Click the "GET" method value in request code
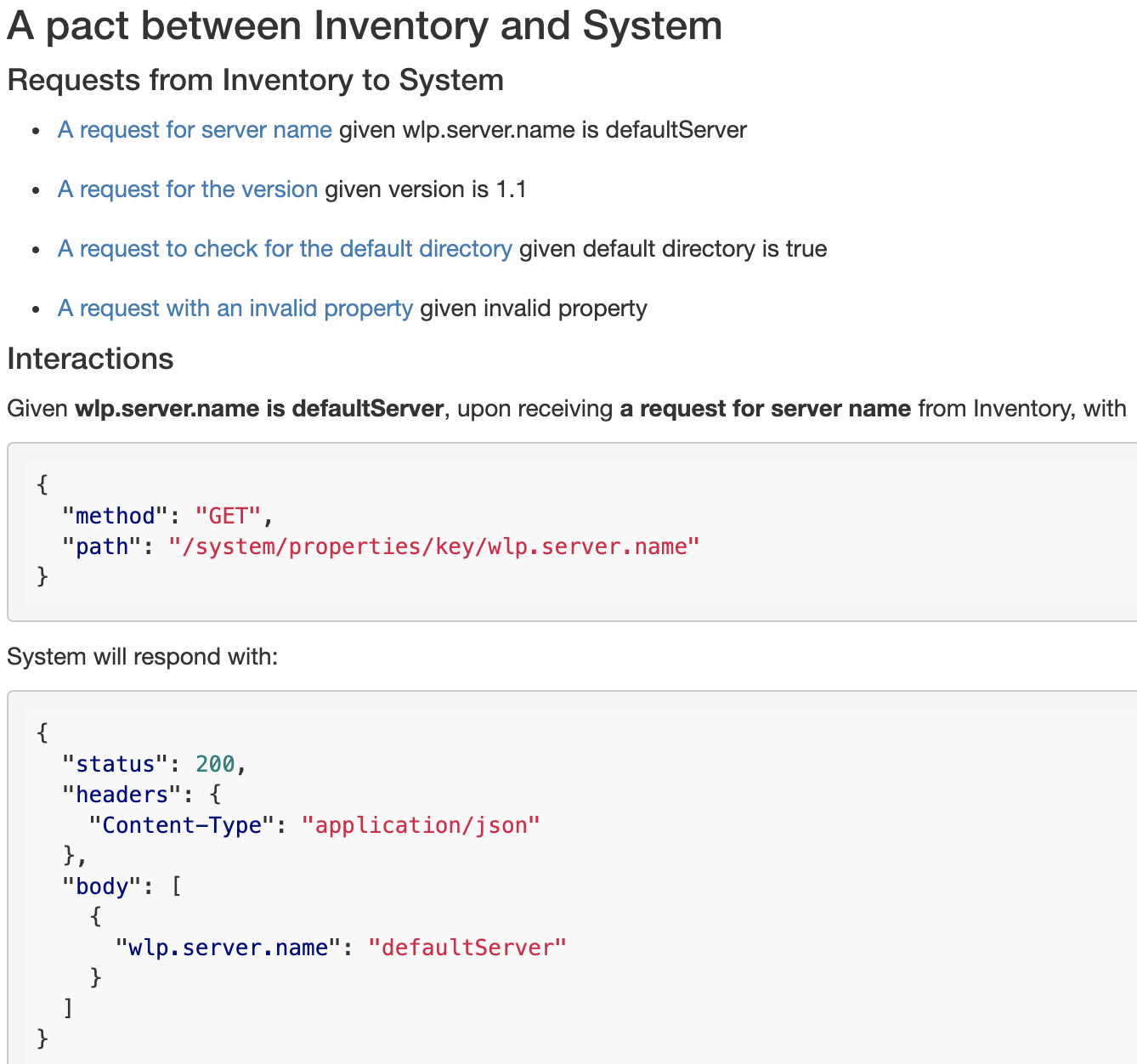 [229, 516]
